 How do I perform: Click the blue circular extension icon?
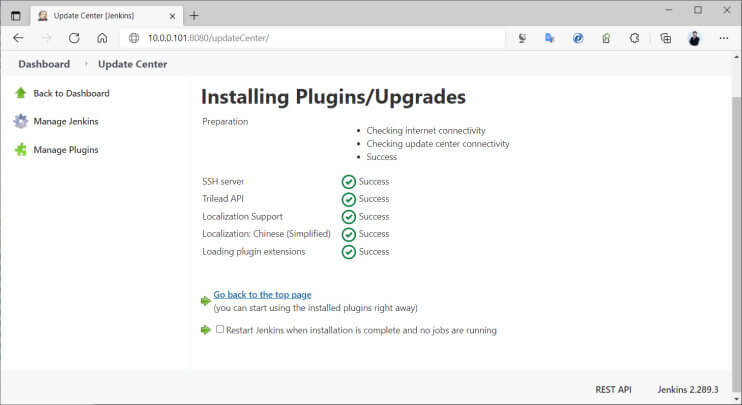click(578, 38)
